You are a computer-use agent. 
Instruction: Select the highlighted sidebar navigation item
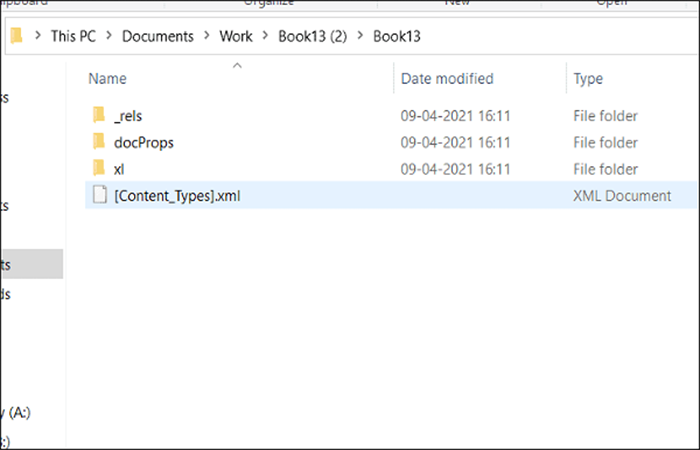tap(32, 264)
